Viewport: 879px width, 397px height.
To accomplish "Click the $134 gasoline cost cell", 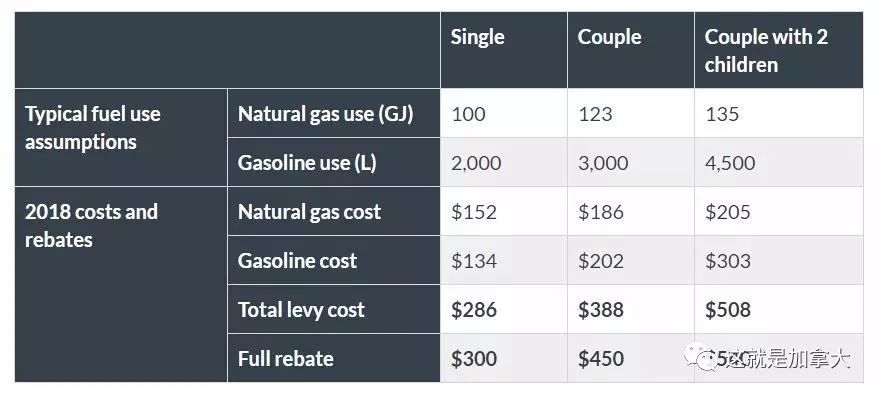I will tap(474, 261).
